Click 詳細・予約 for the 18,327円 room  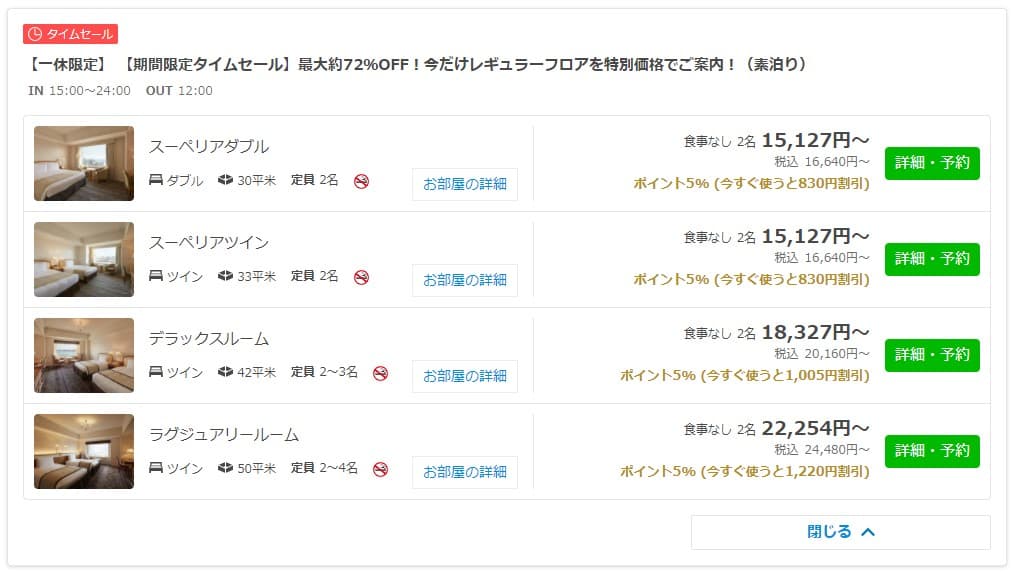tap(932, 355)
